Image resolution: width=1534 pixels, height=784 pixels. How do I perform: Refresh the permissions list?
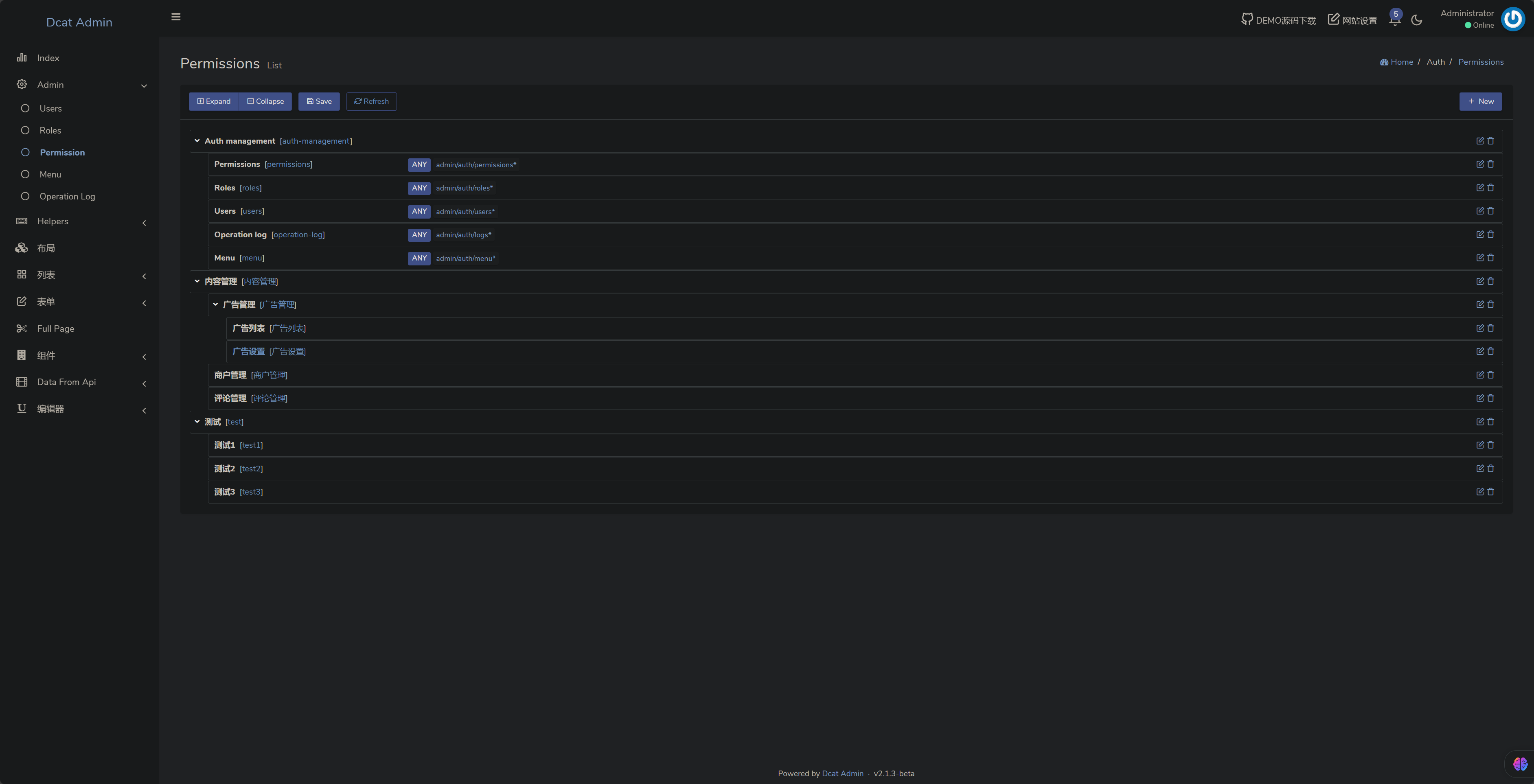click(372, 101)
